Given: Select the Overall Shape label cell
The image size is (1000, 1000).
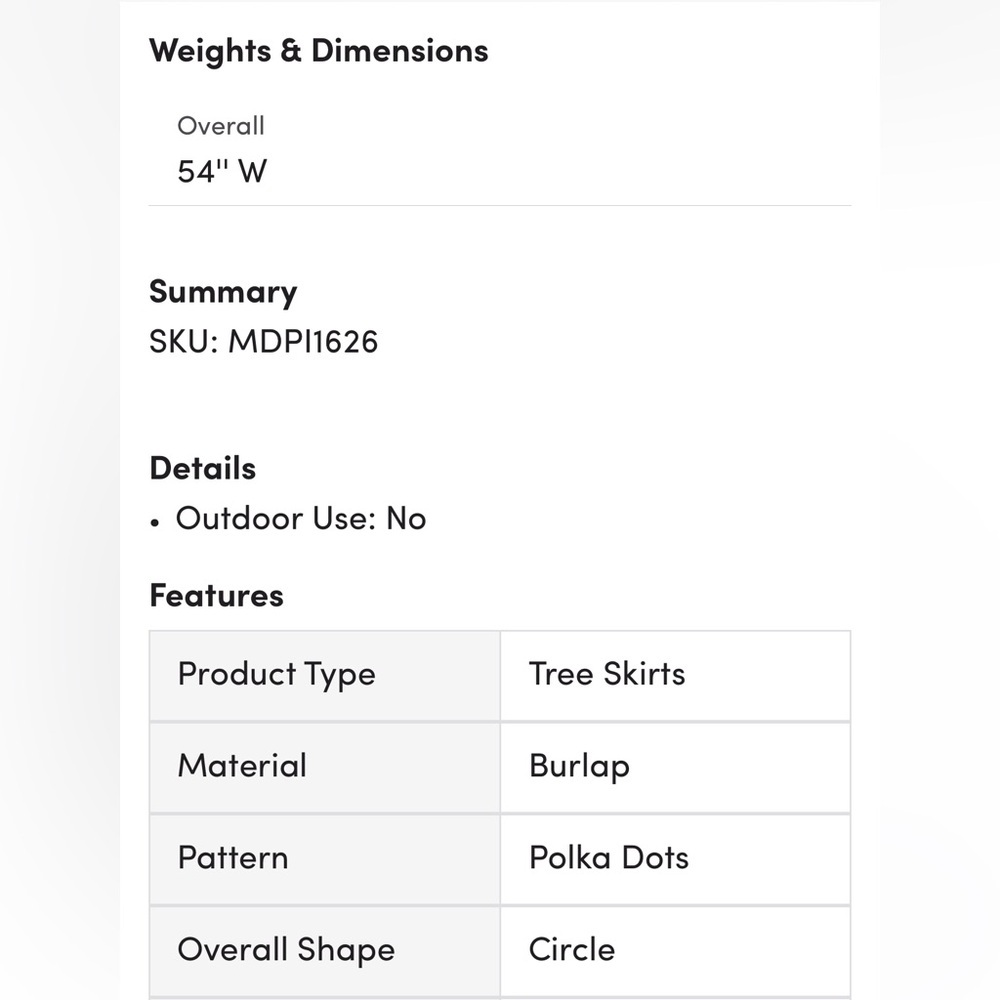Looking at the screenshot, I should [x=325, y=951].
